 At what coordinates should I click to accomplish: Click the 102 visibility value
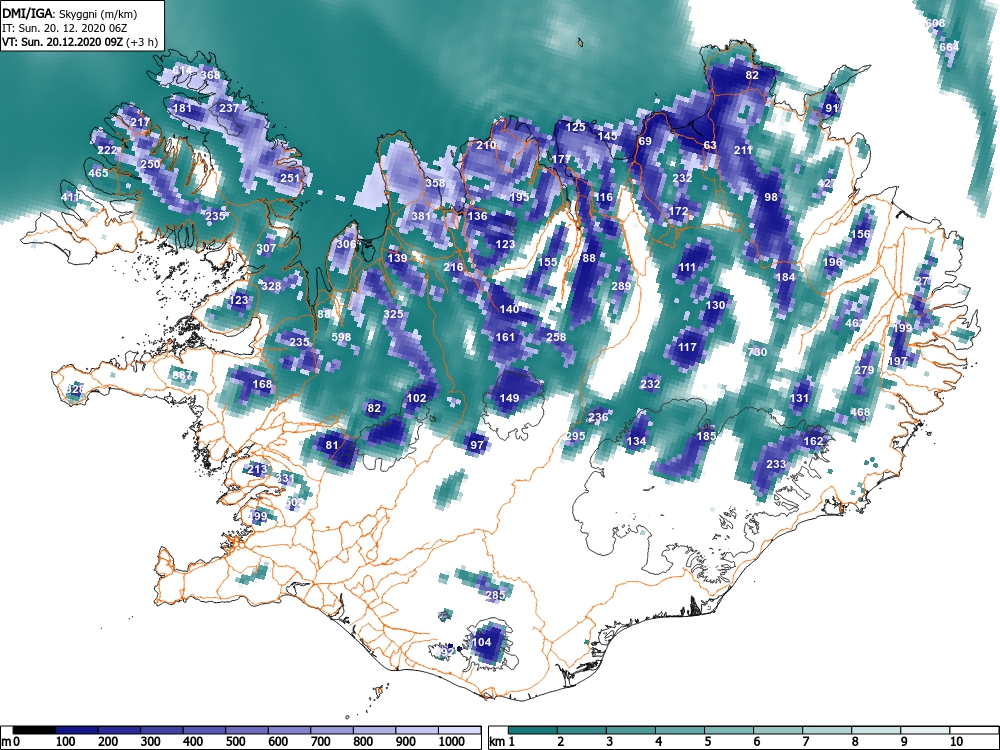416,398
